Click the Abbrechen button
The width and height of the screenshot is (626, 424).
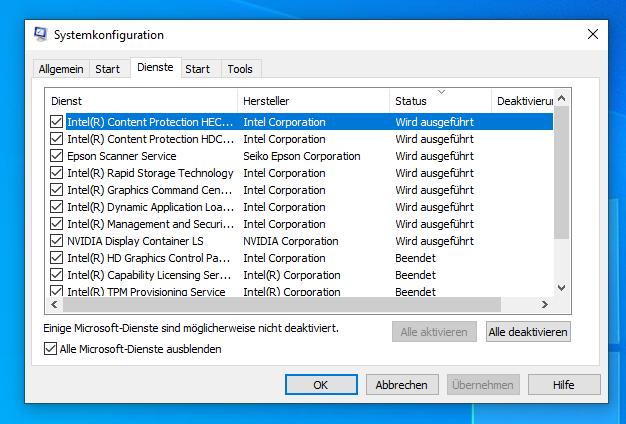tap(402, 384)
